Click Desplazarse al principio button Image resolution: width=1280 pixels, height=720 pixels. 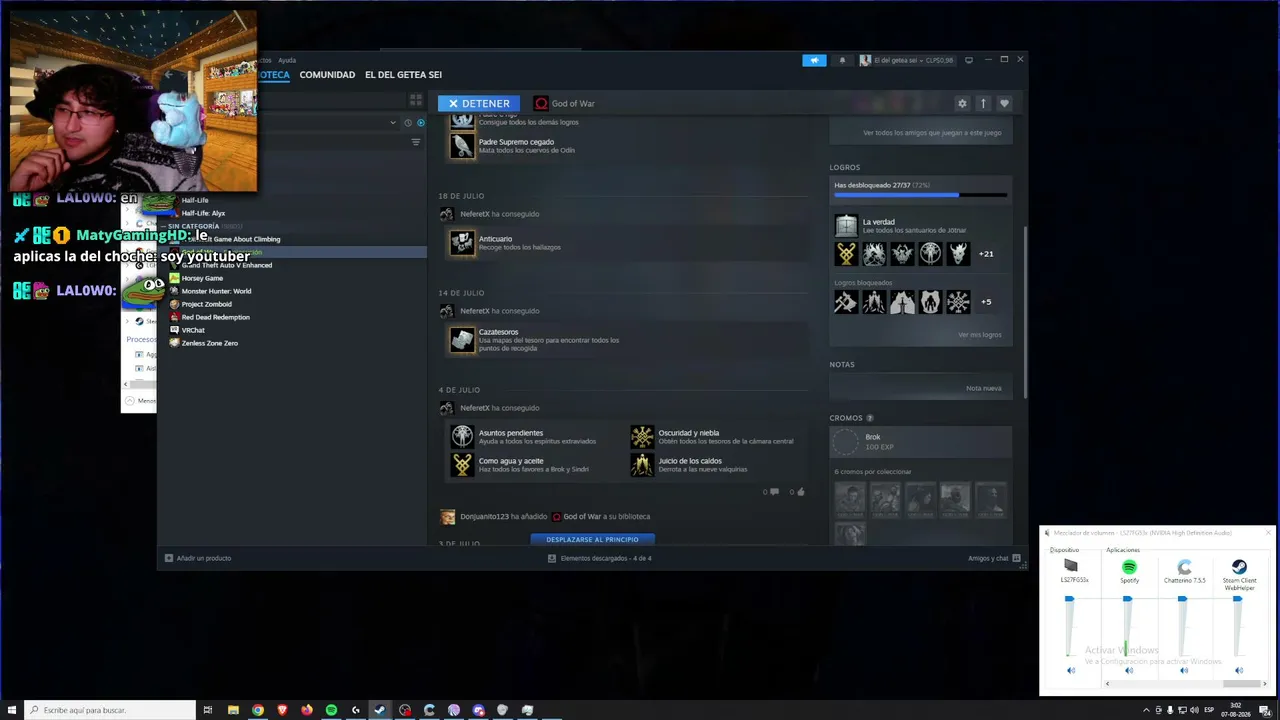click(592, 540)
